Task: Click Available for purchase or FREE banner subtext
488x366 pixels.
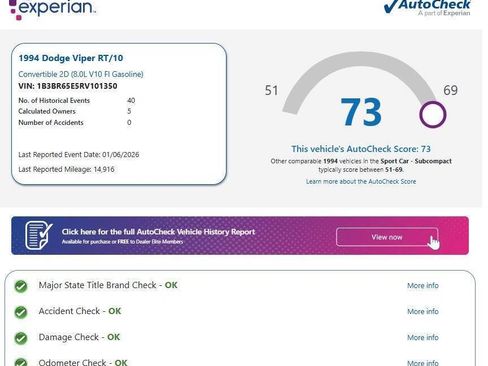Action: click(122, 242)
